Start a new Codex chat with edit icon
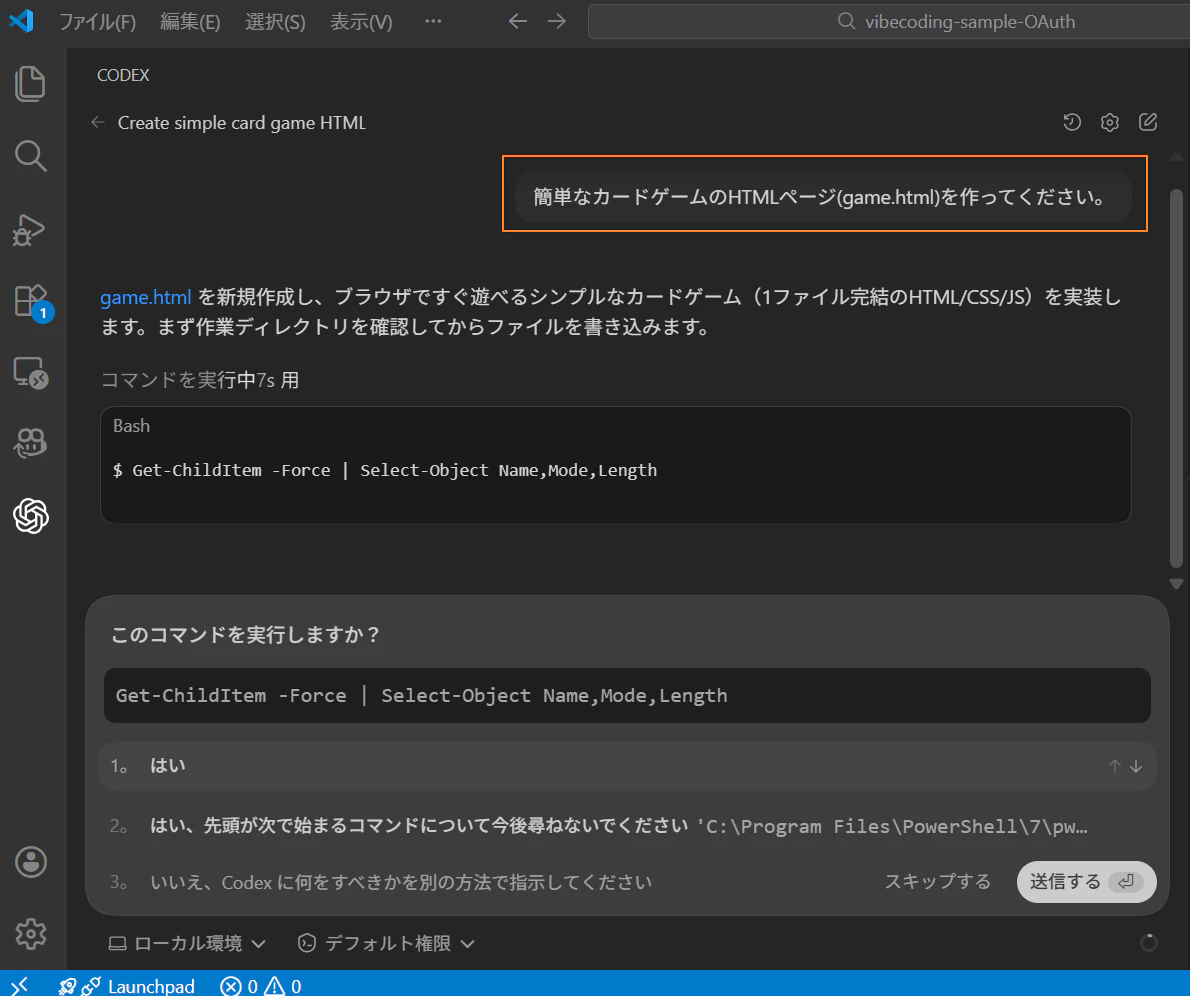1190x996 pixels. 1148,121
